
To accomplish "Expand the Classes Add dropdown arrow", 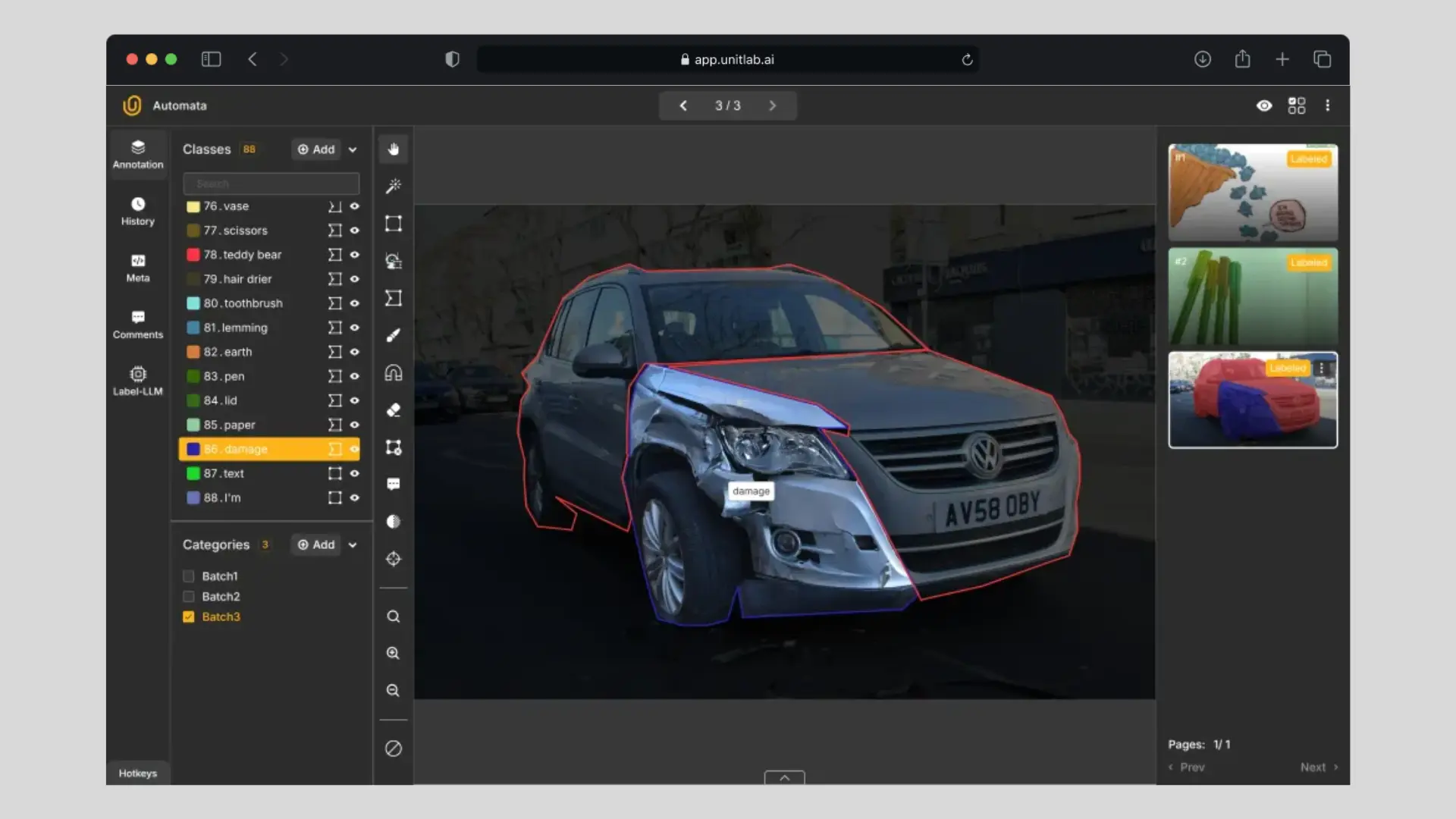I will click(x=353, y=149).
